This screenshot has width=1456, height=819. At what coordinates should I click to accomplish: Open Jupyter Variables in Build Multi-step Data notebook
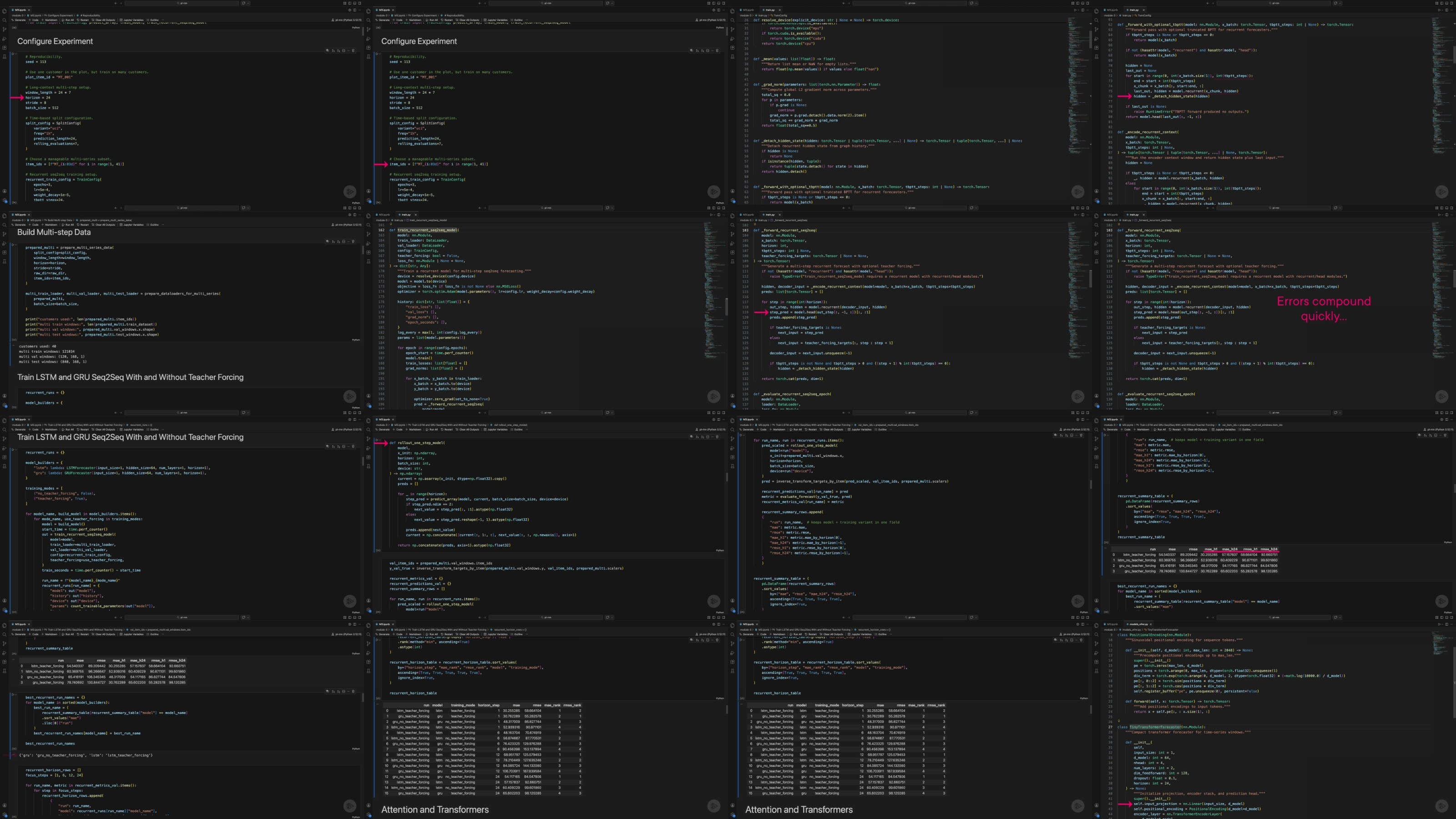click(132, 224)
